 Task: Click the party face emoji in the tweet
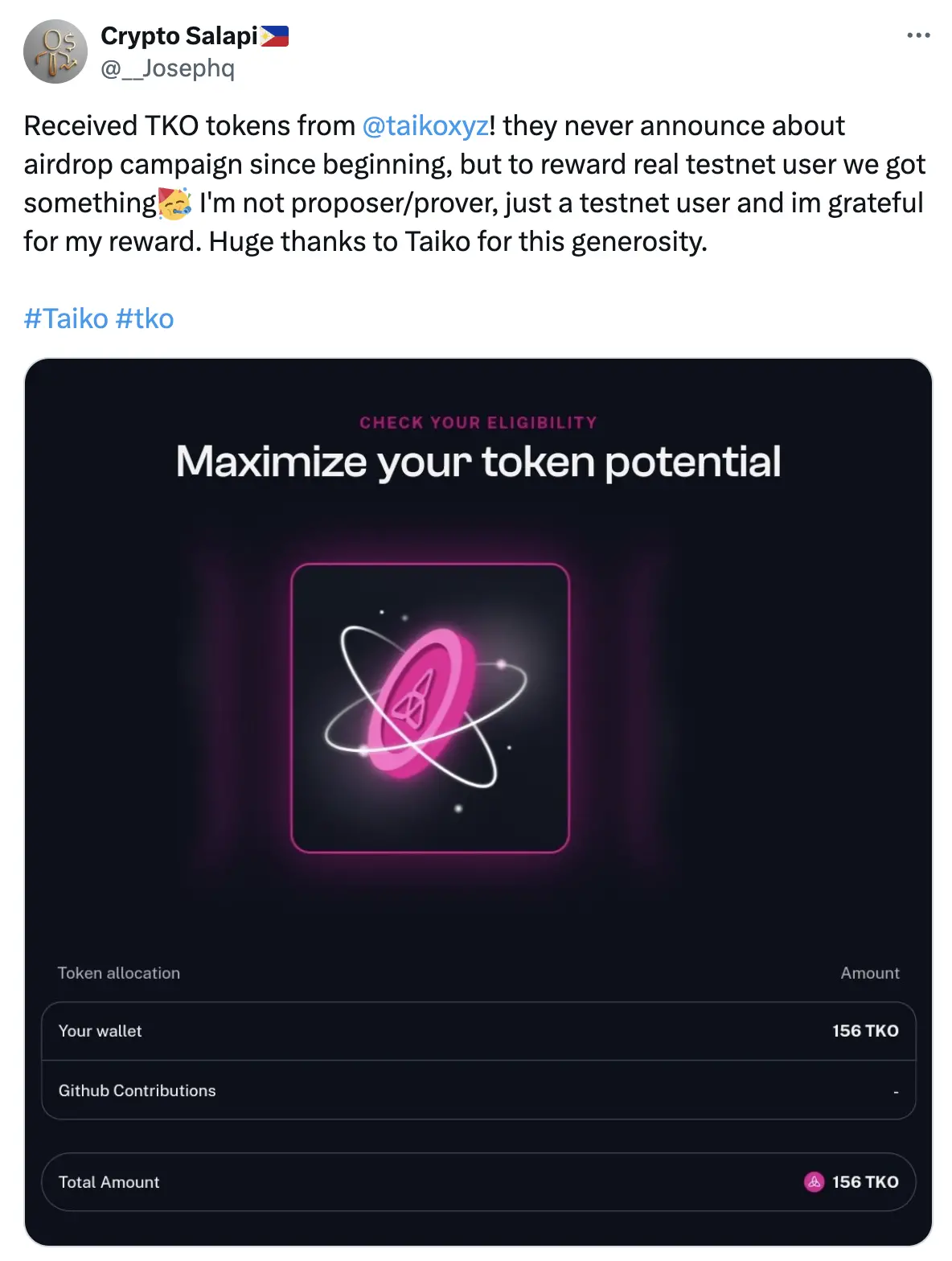tap(175, 203)
